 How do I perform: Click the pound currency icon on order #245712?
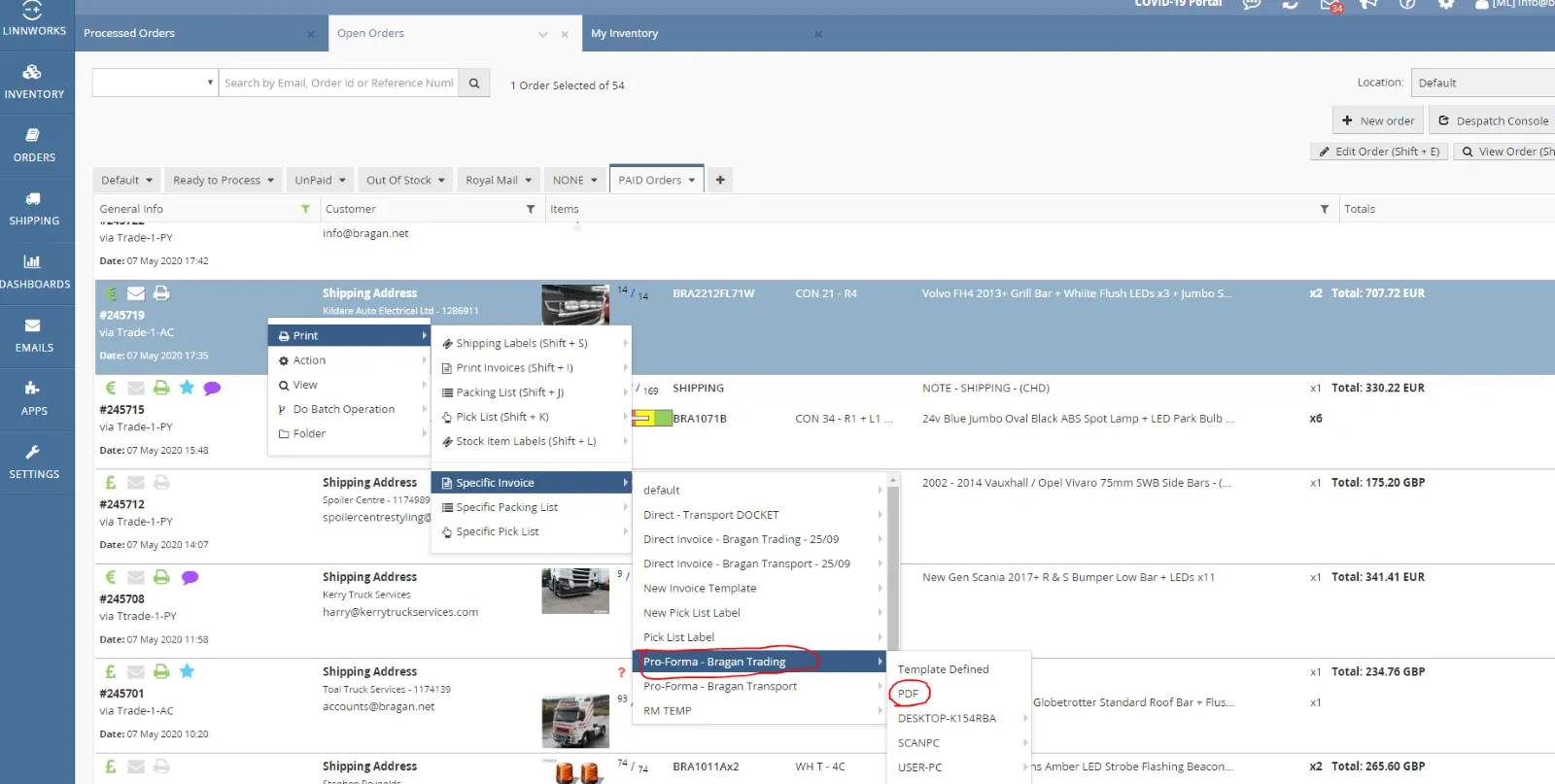coord(111,483)
